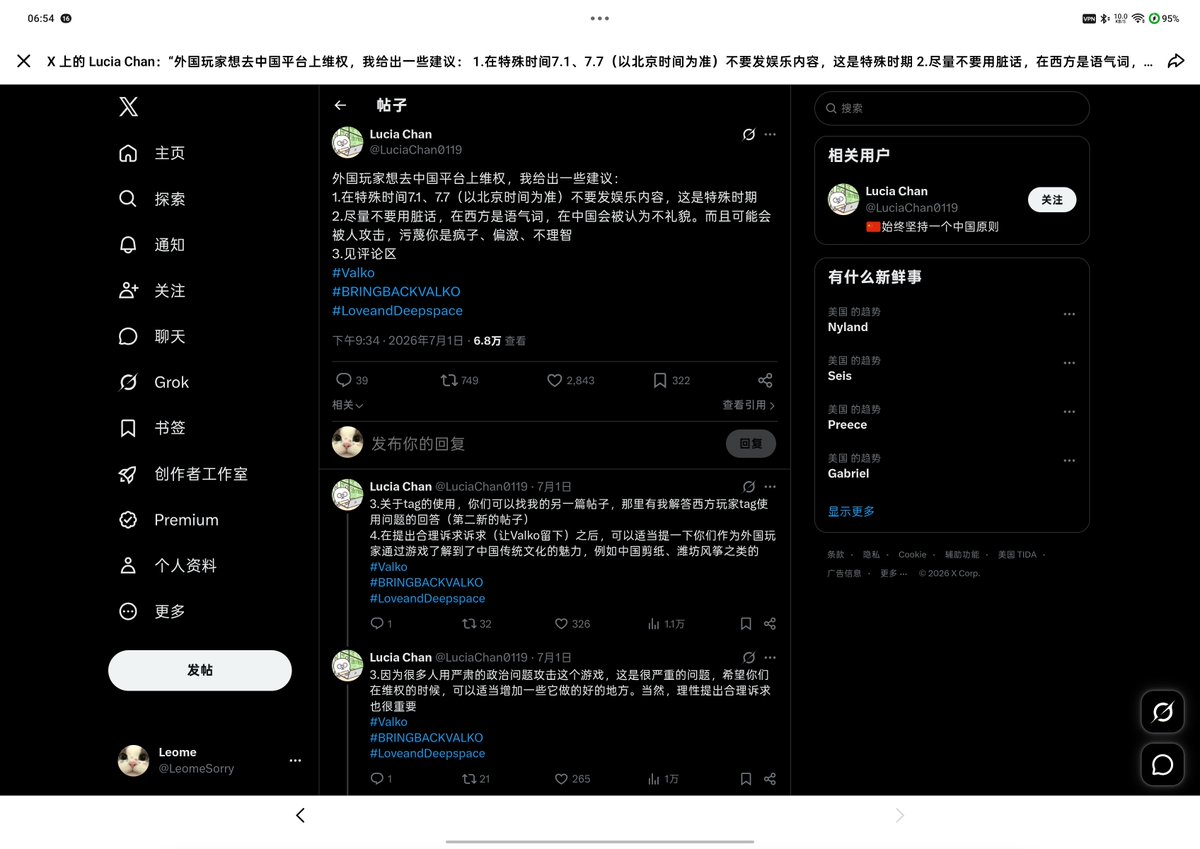
Task: Open #Valko hashtag in main post
Action: (x=353, y=273)
